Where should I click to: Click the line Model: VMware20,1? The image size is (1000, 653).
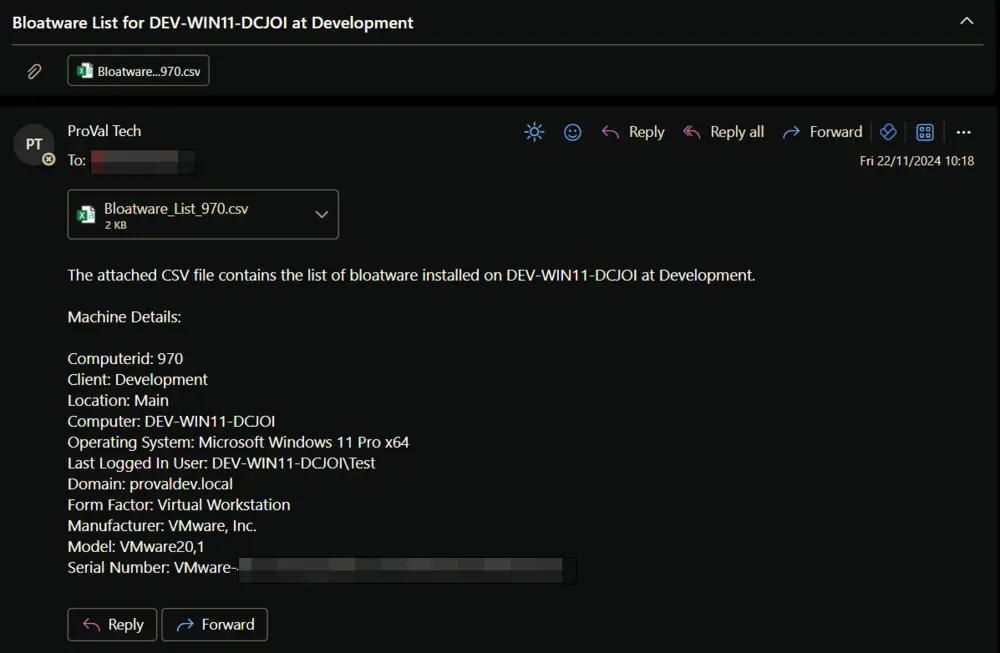(x=136, y=547)
